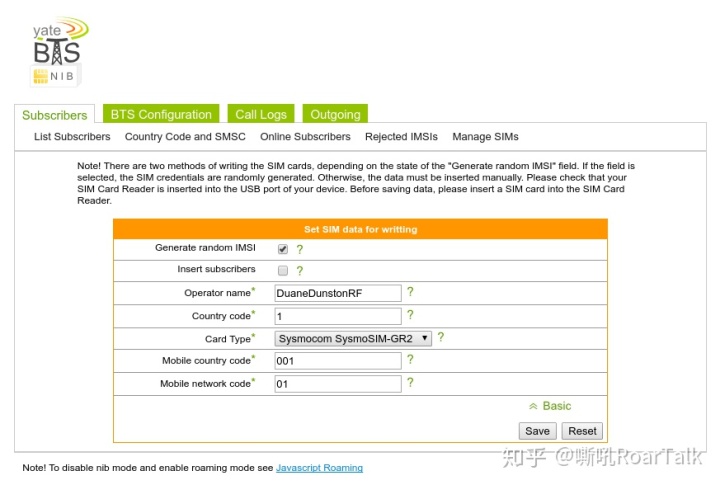
Task: Open the Call Logs tab
Action: coord(261,114)
